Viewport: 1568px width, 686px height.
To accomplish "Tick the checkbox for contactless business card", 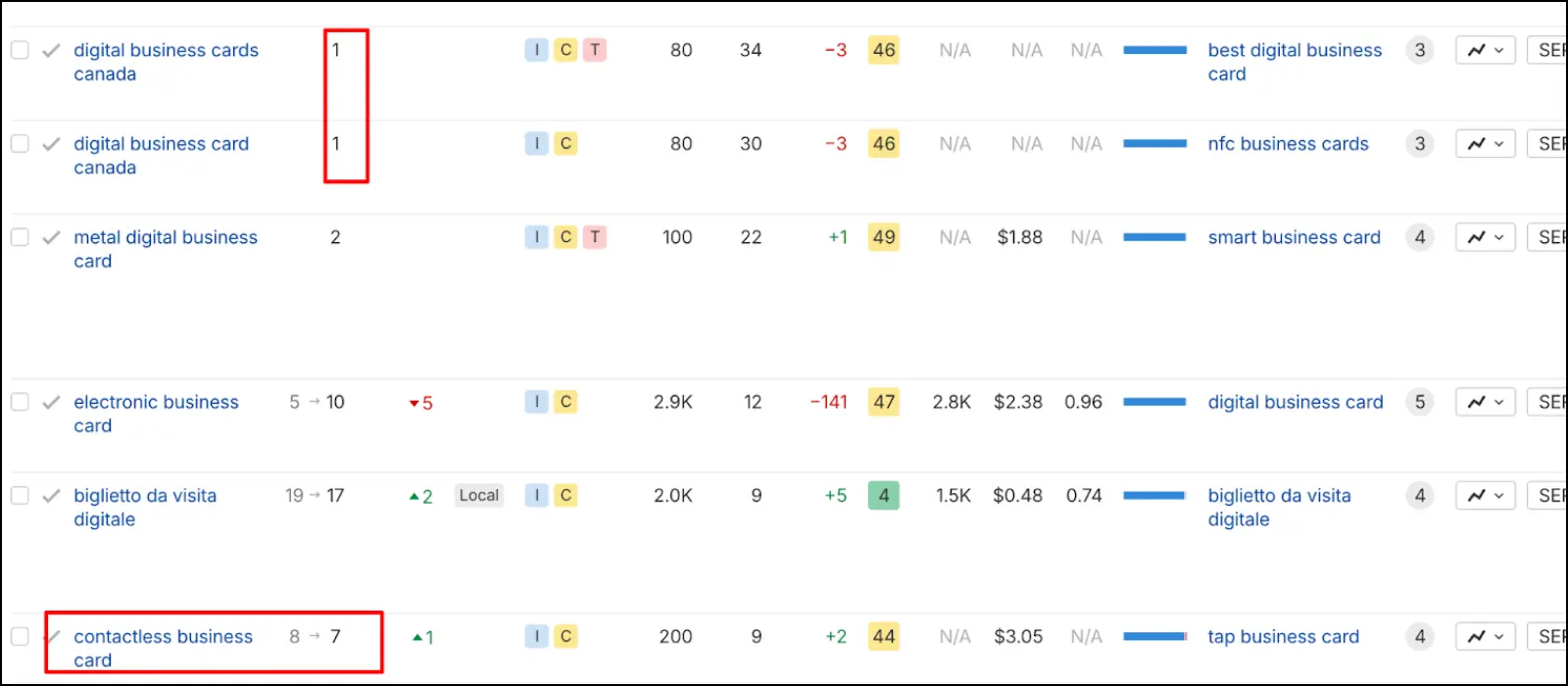I will point(20,636).
